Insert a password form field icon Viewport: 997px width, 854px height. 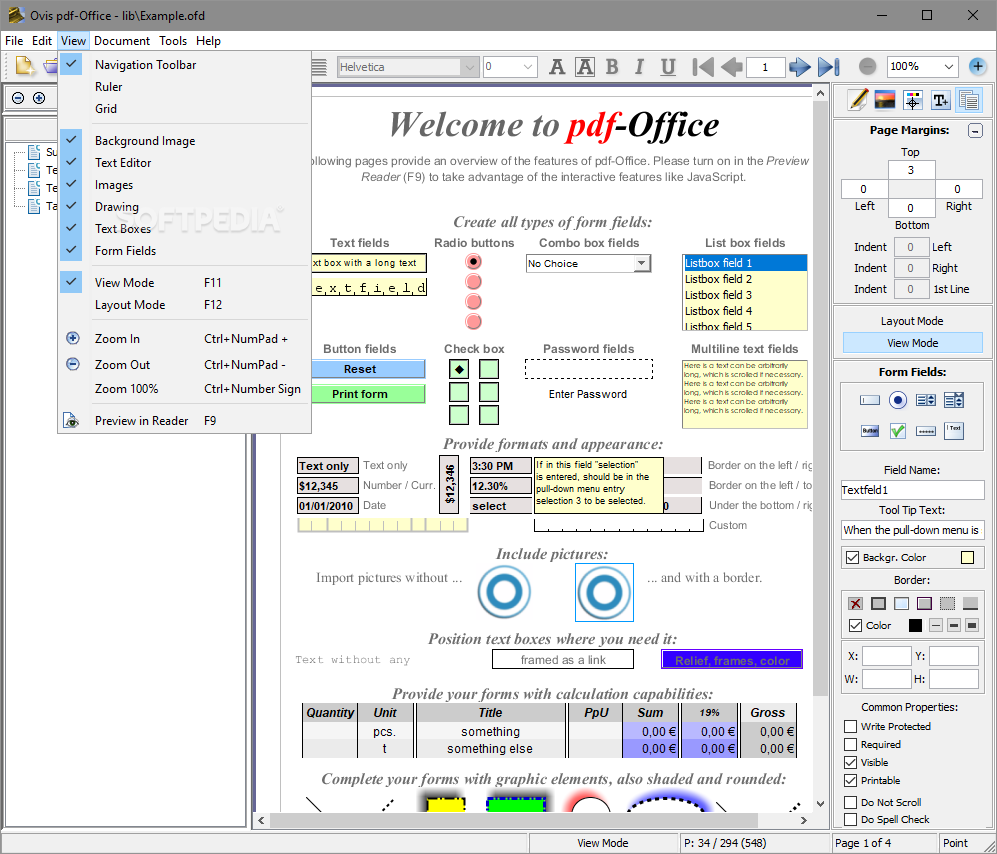925,431
